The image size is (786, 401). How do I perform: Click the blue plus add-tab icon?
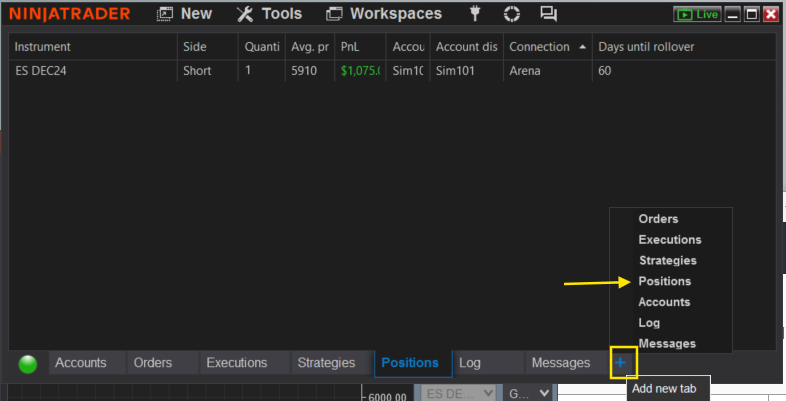click(x=621, y=362)
